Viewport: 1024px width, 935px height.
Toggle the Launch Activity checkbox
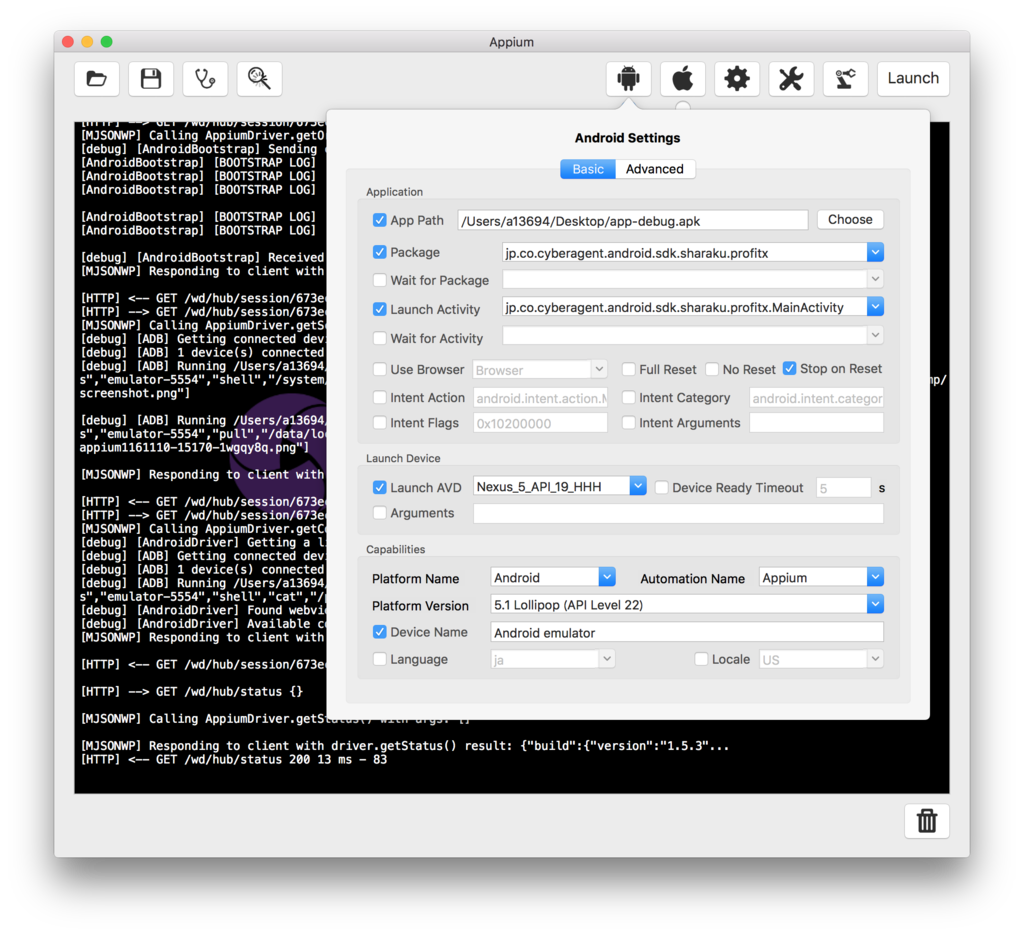379,309
